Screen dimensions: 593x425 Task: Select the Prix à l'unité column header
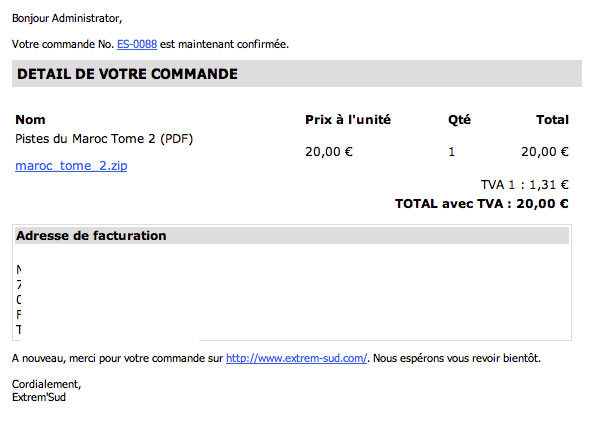[348, 120]
